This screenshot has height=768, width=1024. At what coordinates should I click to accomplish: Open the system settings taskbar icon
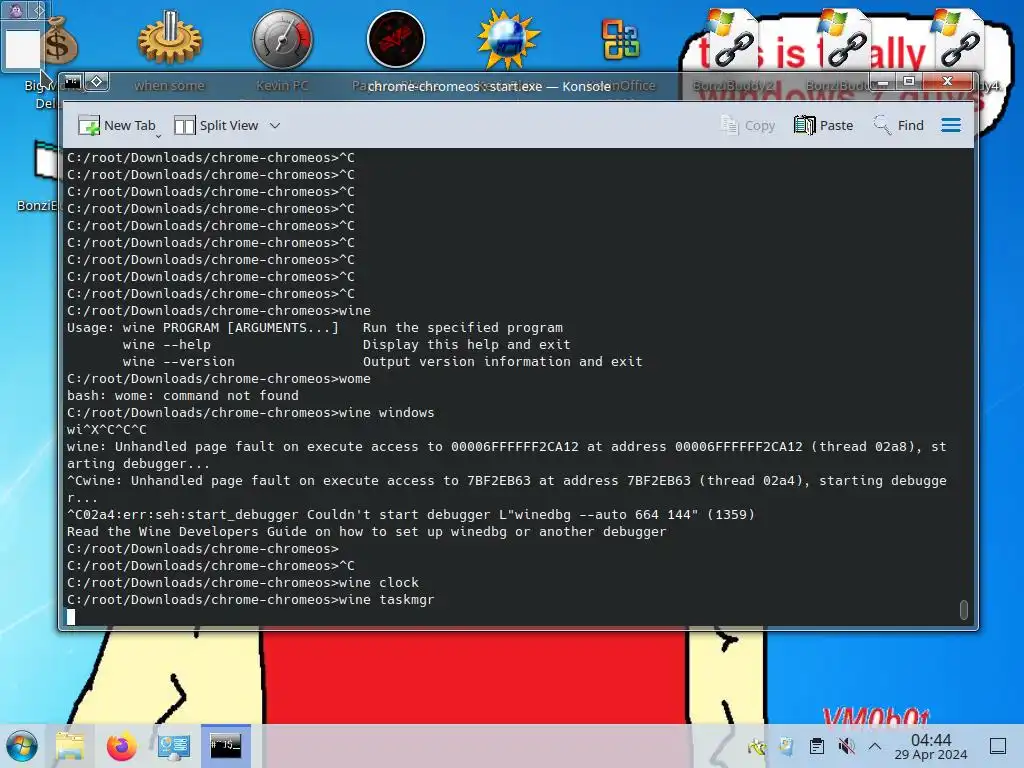click(174, 746)
